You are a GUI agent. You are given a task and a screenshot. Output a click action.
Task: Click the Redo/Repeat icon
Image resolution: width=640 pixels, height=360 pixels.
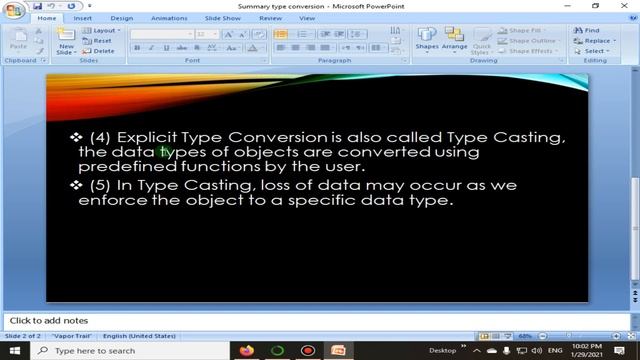tap(71, 6)
